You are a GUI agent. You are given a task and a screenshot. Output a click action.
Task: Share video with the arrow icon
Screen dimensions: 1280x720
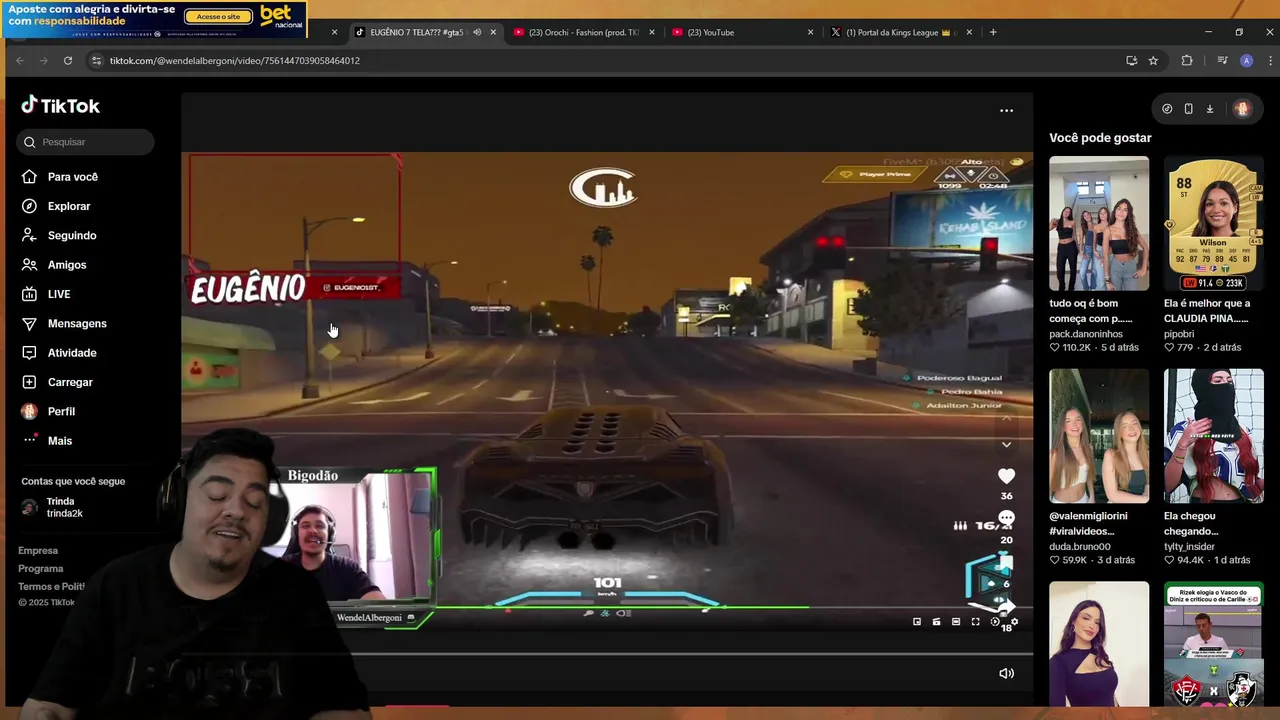1006,607
